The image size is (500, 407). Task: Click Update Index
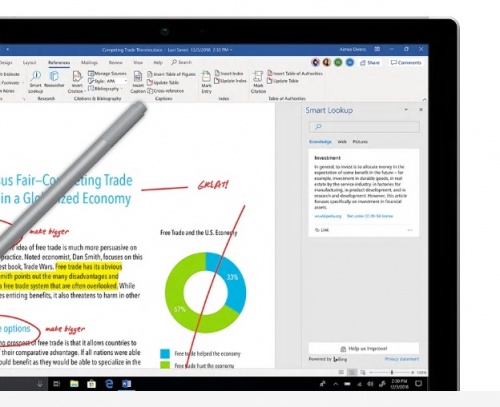(230, 81)
